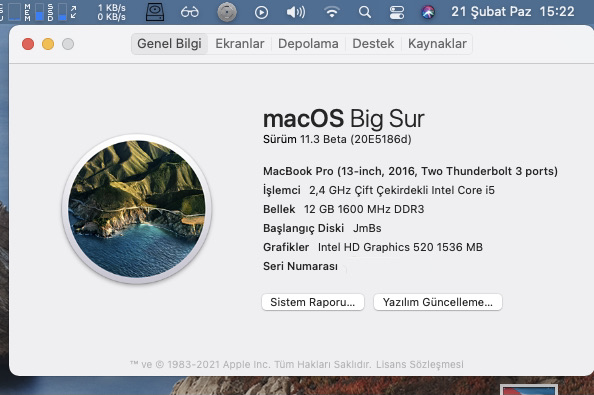Open Yazılım Güncelleme...
Viewport: 594px width, 395px height.
(438, 302)
